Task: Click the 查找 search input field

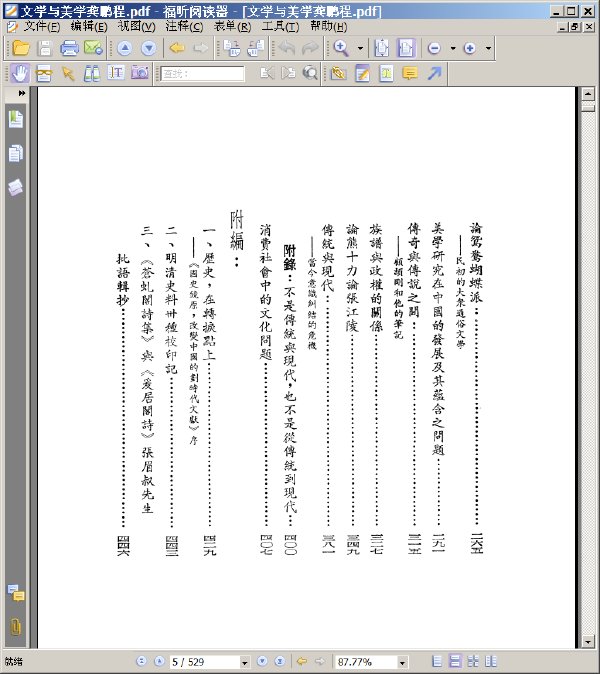Action: [202, 74]
